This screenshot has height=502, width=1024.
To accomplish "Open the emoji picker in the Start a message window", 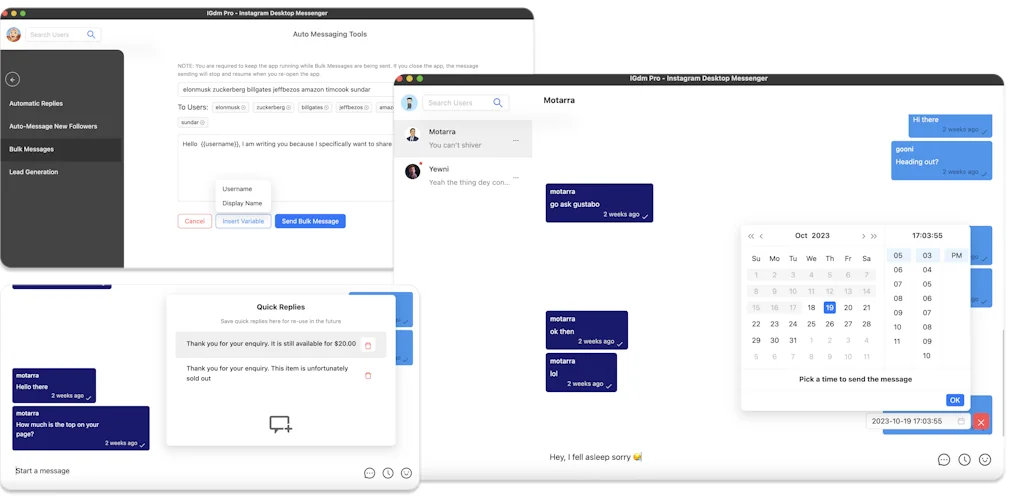I will [406, 473].
